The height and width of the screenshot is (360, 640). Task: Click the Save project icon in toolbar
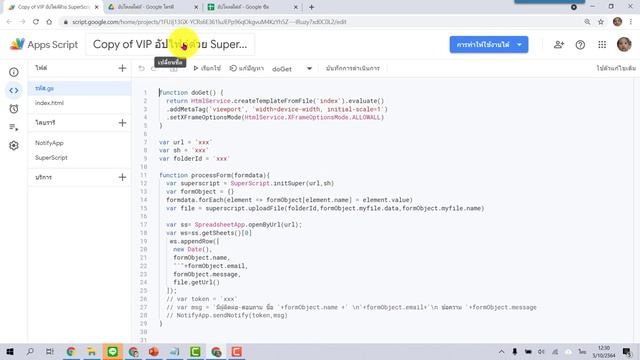(x=174, y=70)
